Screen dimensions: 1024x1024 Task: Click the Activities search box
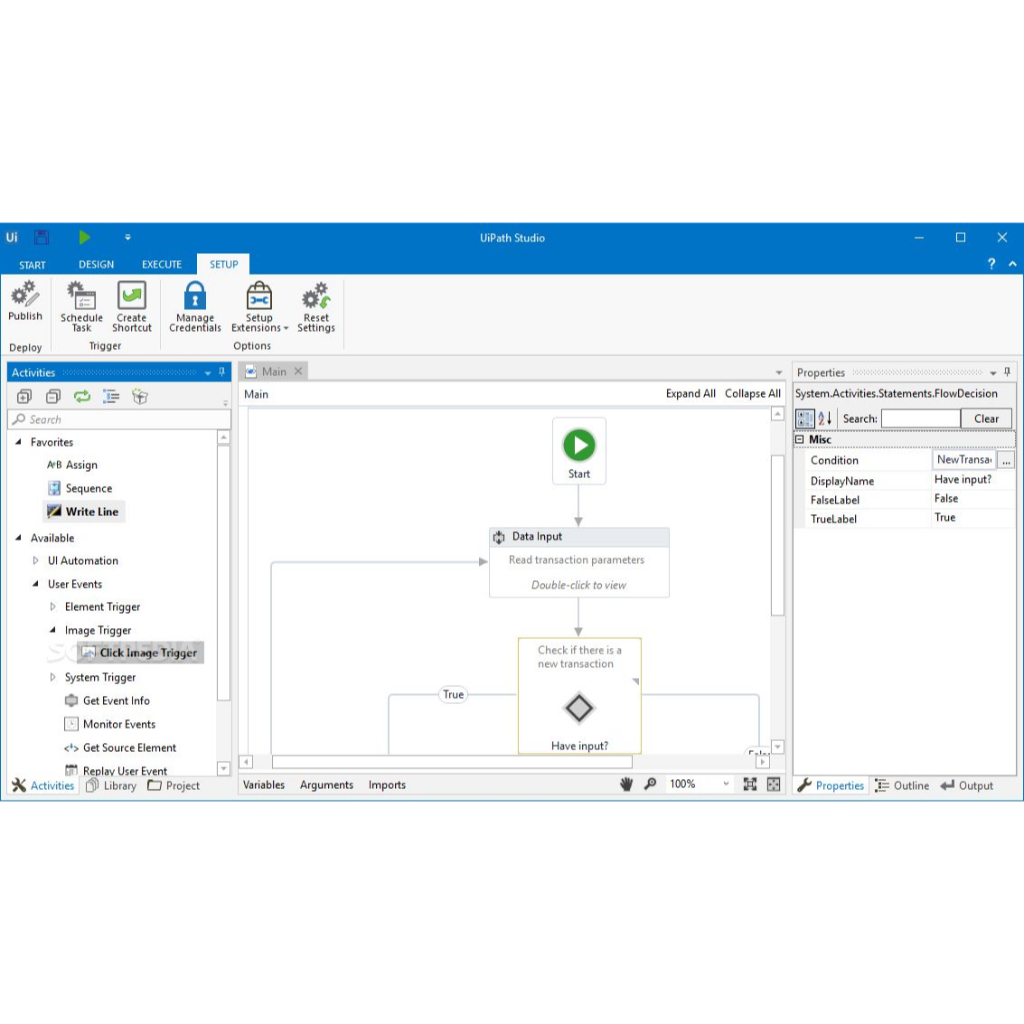119,419
